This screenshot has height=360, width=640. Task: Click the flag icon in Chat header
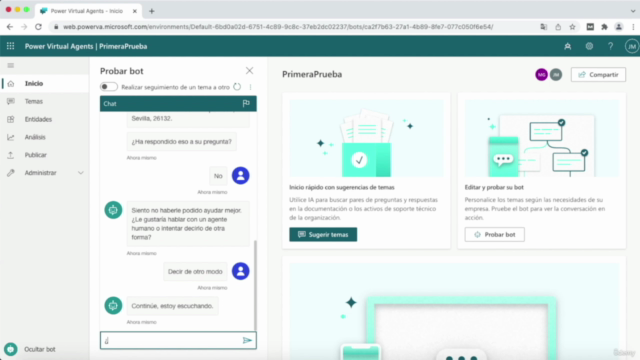246,104
